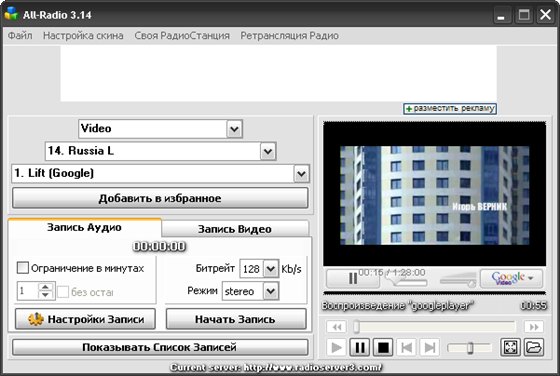Click the Previous track button
Screen dimensions: 560x376
click(x=406, y=347)
